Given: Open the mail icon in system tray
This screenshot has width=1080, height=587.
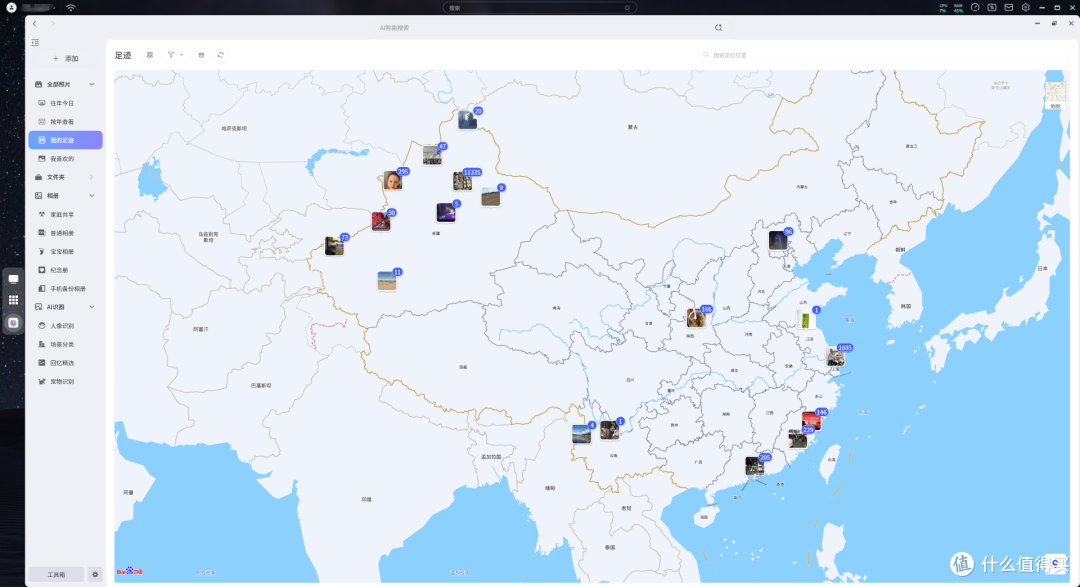Looking at the screenshot, I should point(1008,8).
